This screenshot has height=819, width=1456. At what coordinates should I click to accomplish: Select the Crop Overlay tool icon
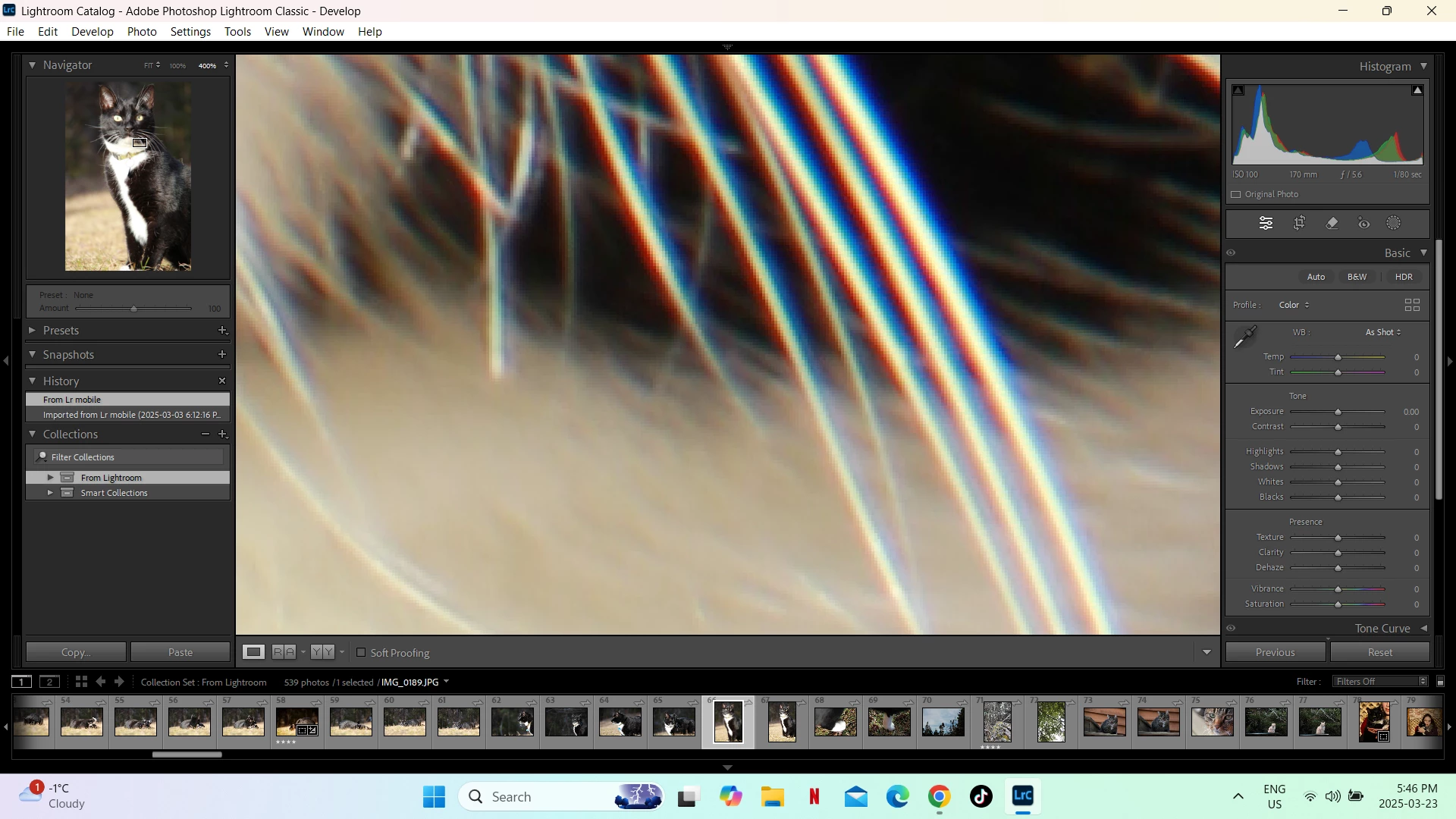click(1299, 223)
